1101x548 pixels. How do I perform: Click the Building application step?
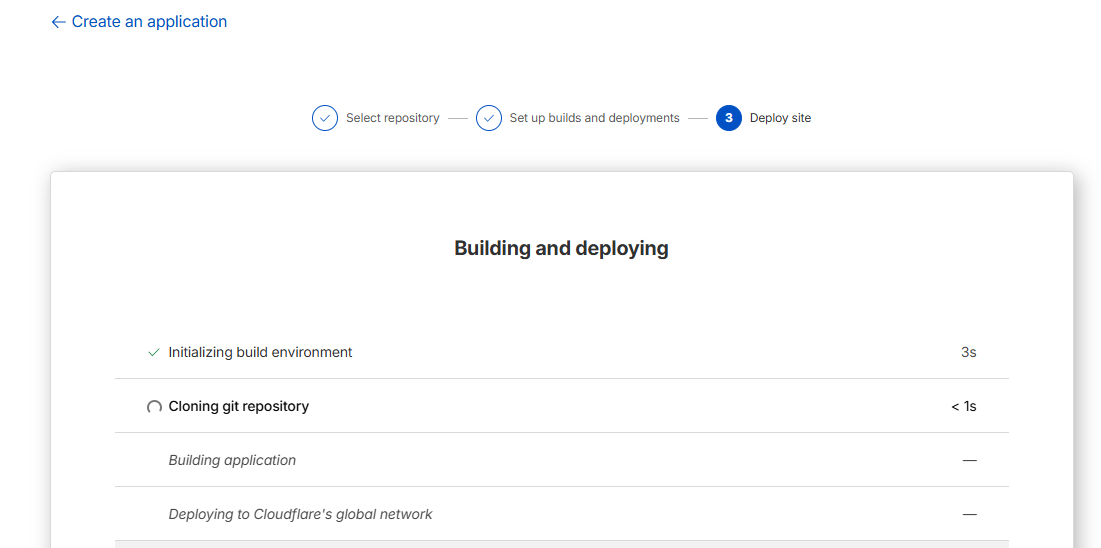[x=232, y=460]
